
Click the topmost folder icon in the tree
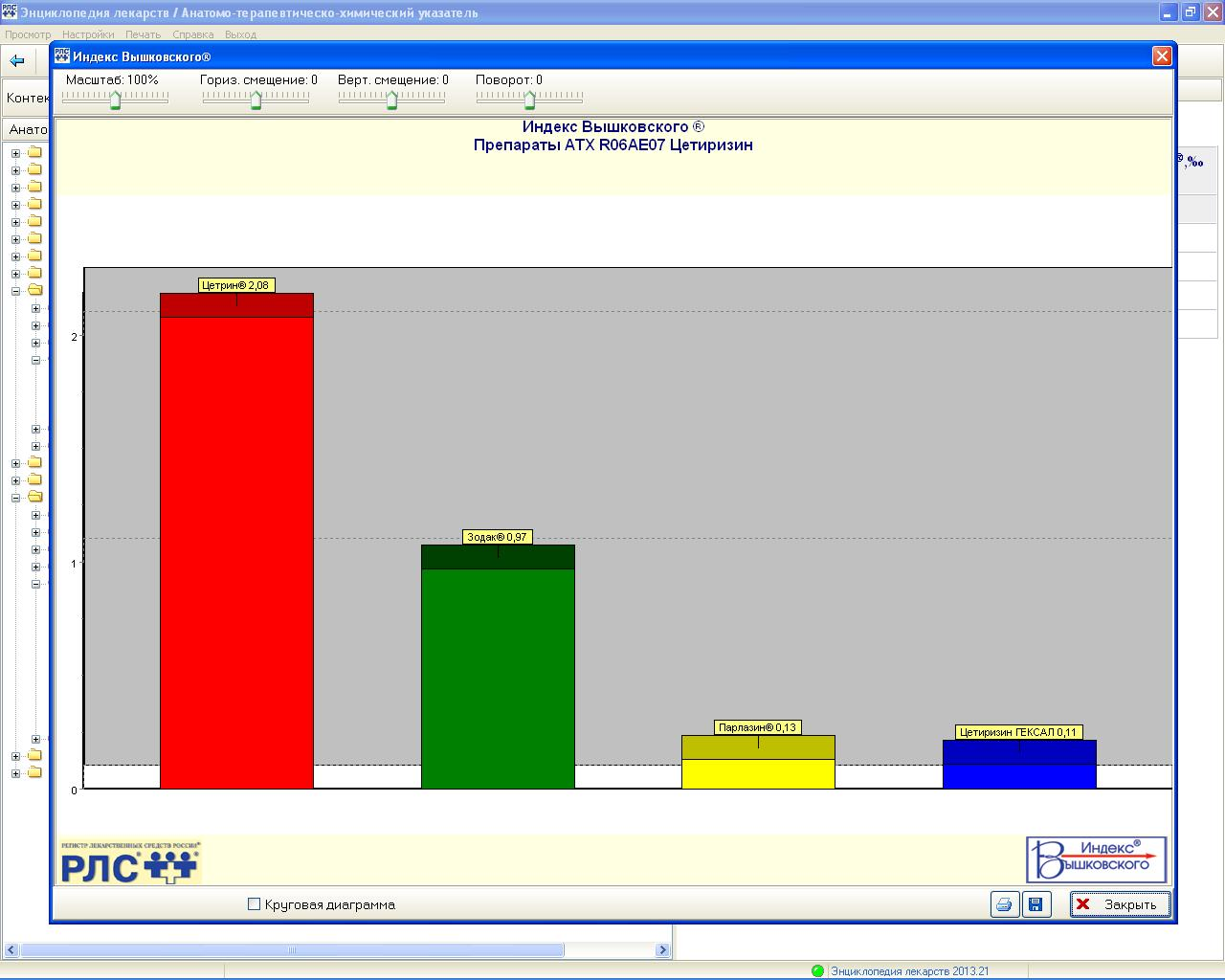click(34, 153)
